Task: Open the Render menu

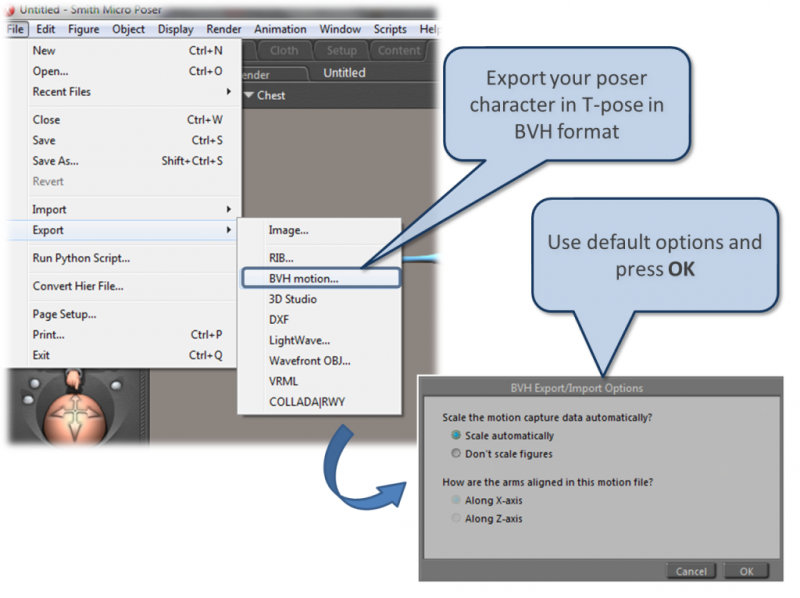Action: [x=223, y=29]
